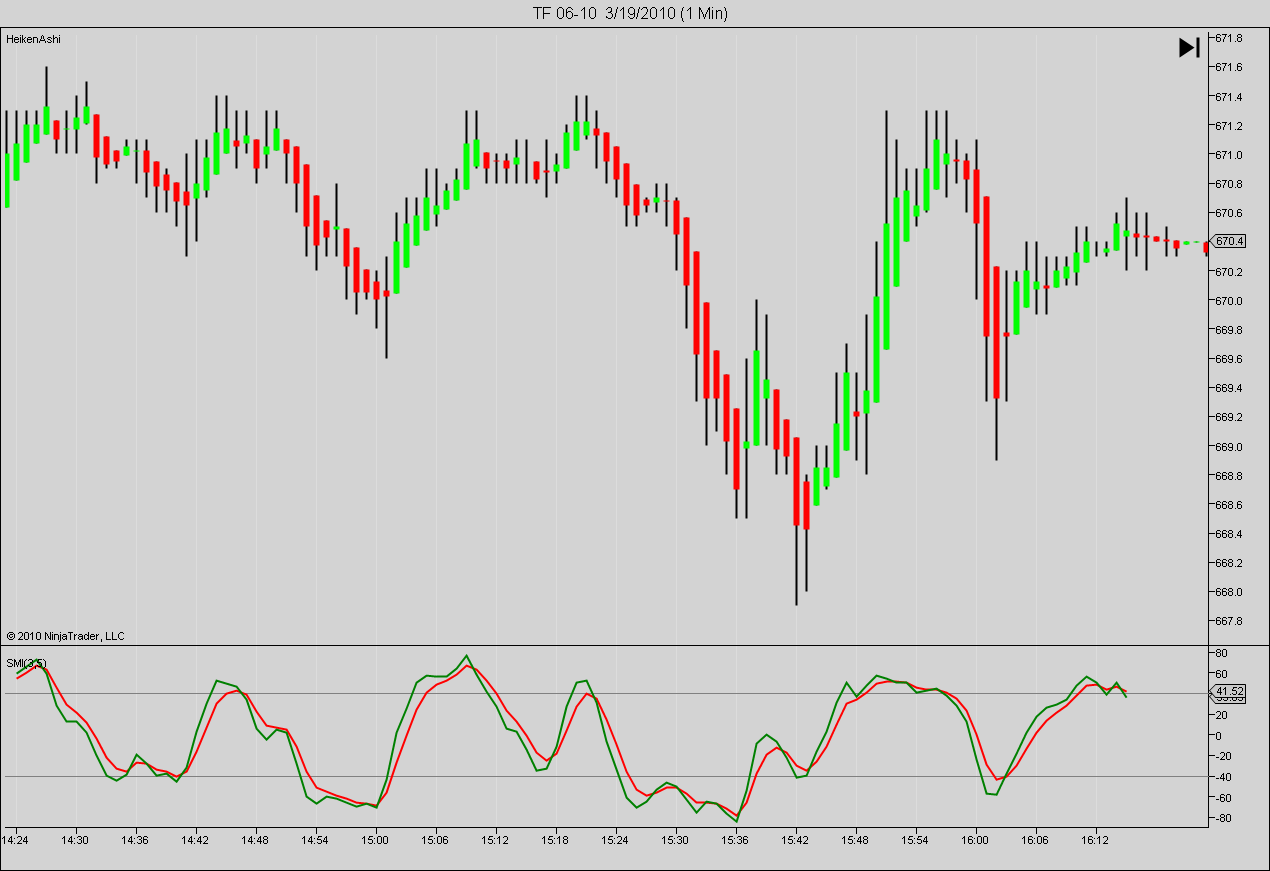
Task: Click the positive 20 SMI scale label
Action: click(1222, 715)
